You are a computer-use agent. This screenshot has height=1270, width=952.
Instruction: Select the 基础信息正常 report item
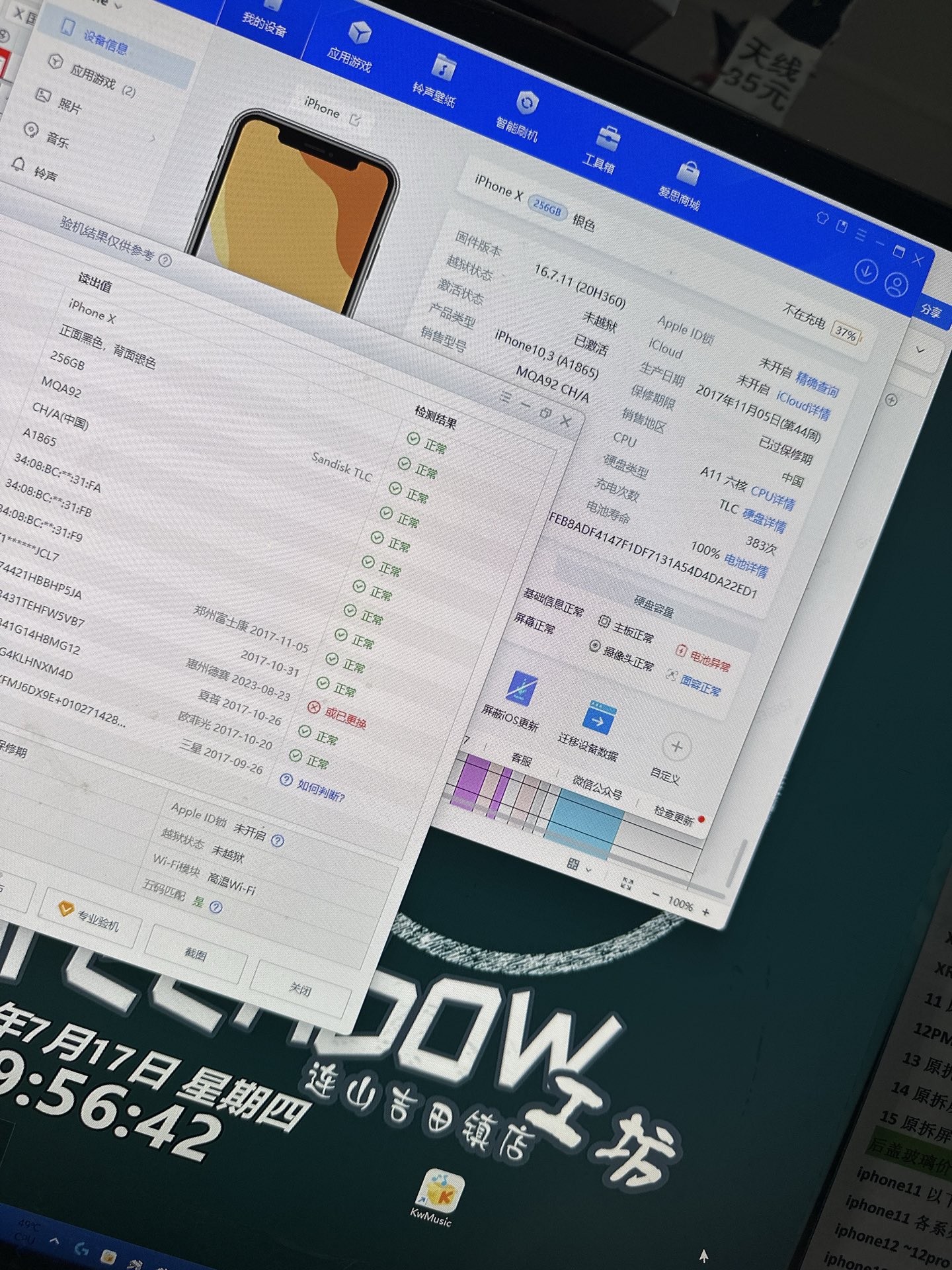[554, 602]
